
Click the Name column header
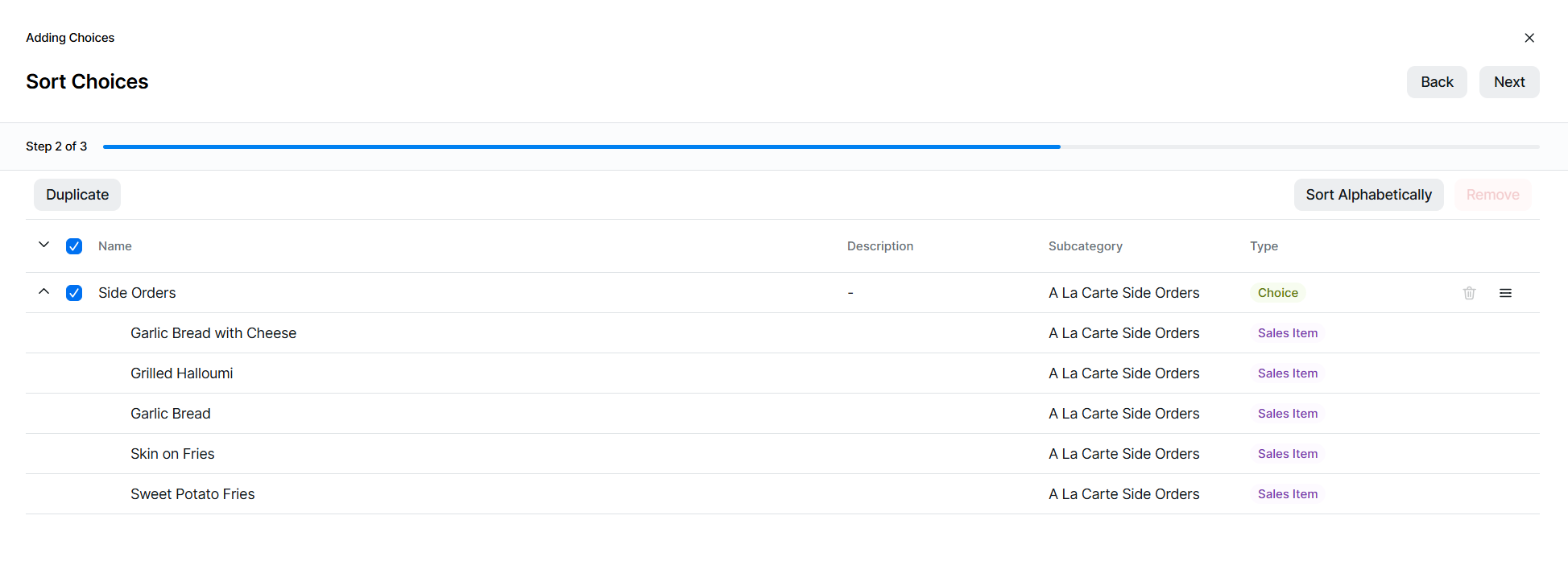(x=115, y=246)
